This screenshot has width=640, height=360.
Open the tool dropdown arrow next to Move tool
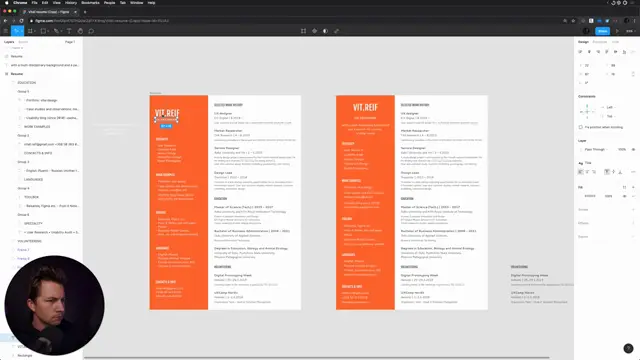tap(21, 31)
